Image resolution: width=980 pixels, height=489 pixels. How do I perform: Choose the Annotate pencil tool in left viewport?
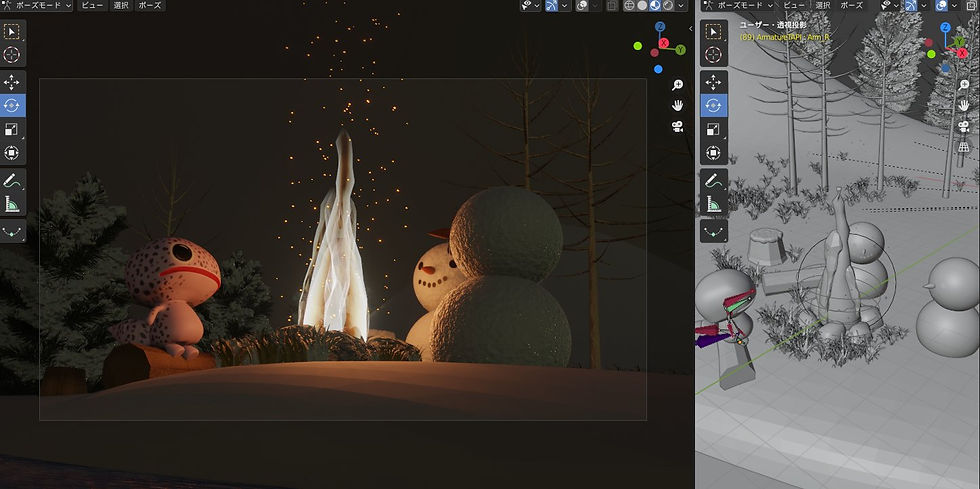tap(12, 181)
